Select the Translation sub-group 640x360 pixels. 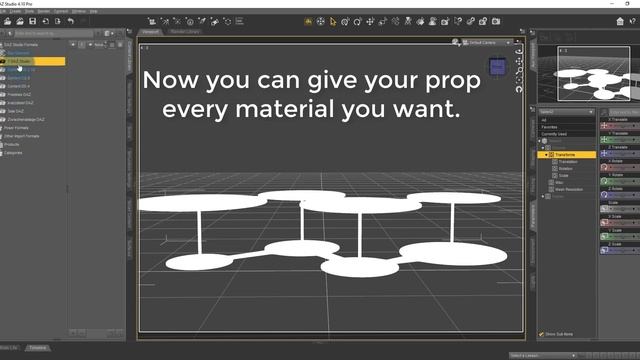pos(568,162)
